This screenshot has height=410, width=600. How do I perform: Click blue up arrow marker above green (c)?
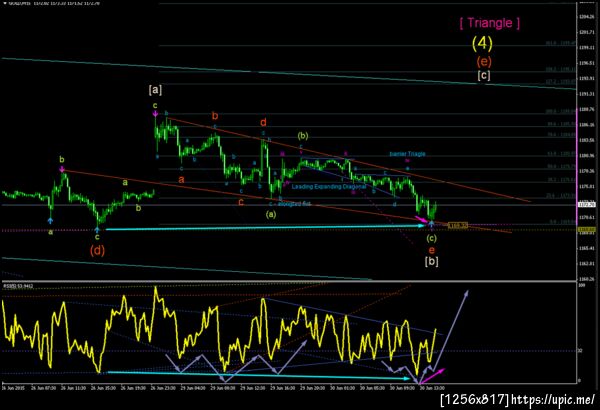pyautogui.click(x=432, y=225)
